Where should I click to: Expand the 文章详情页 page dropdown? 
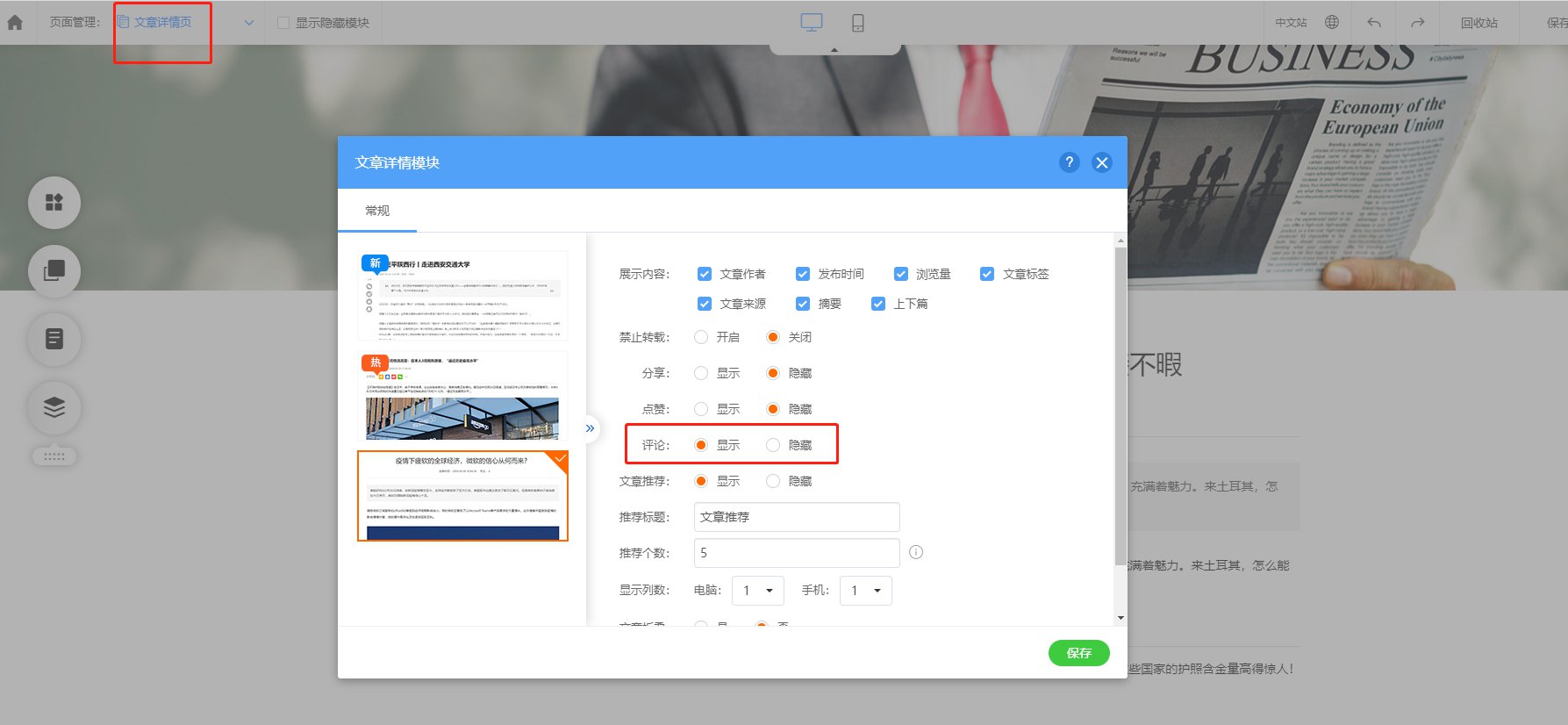tap(249, 23)
